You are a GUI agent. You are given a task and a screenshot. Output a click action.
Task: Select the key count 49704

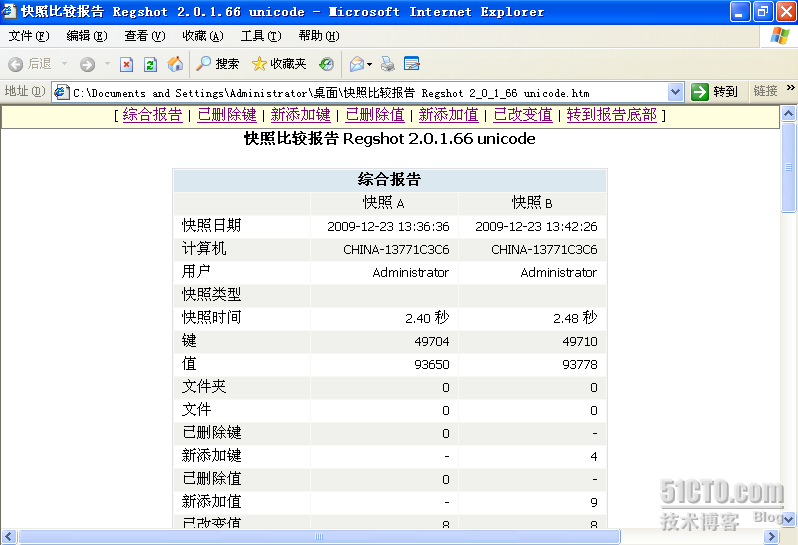(x=432, y=341)
